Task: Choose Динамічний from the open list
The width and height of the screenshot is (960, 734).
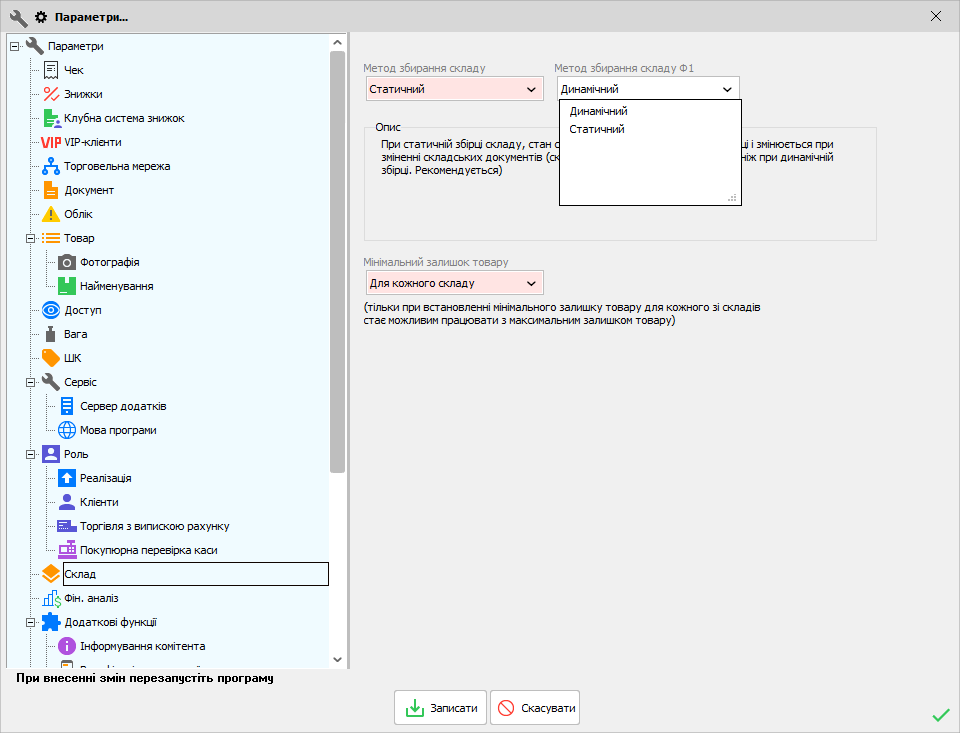Action: [599, 111]
